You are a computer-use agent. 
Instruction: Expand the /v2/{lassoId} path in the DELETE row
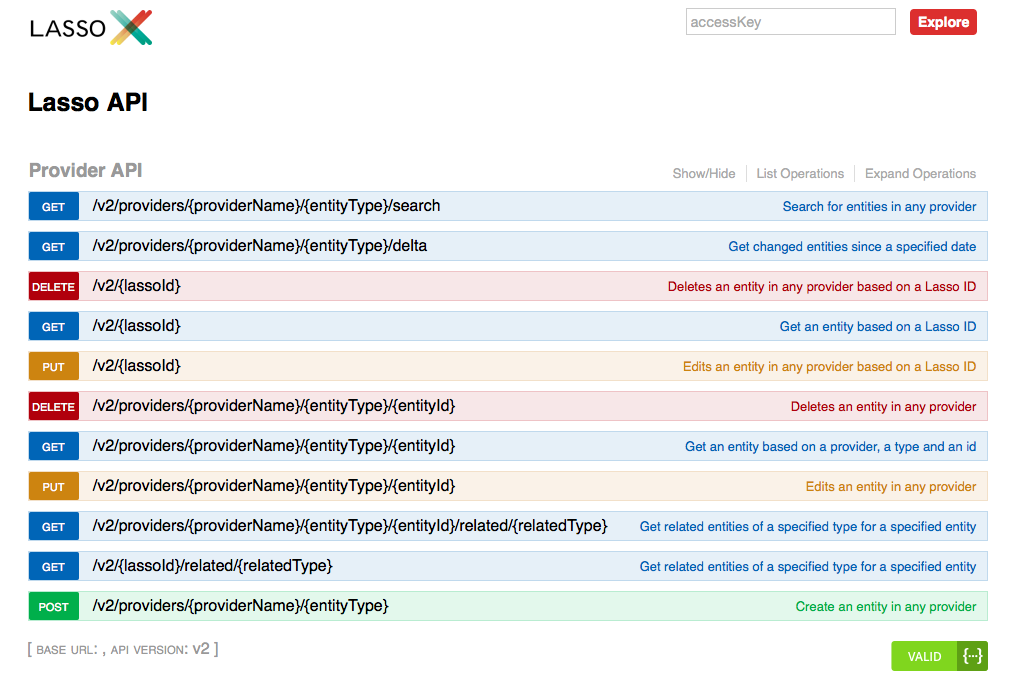tap(136, 286)
